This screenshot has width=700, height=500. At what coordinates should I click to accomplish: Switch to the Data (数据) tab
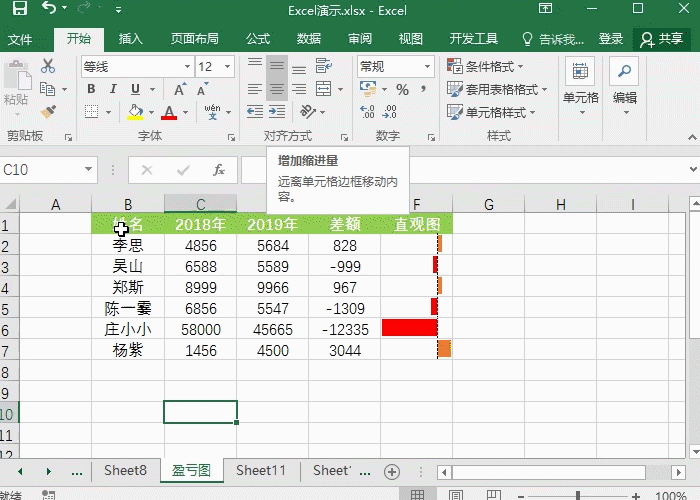pos(309,39)
